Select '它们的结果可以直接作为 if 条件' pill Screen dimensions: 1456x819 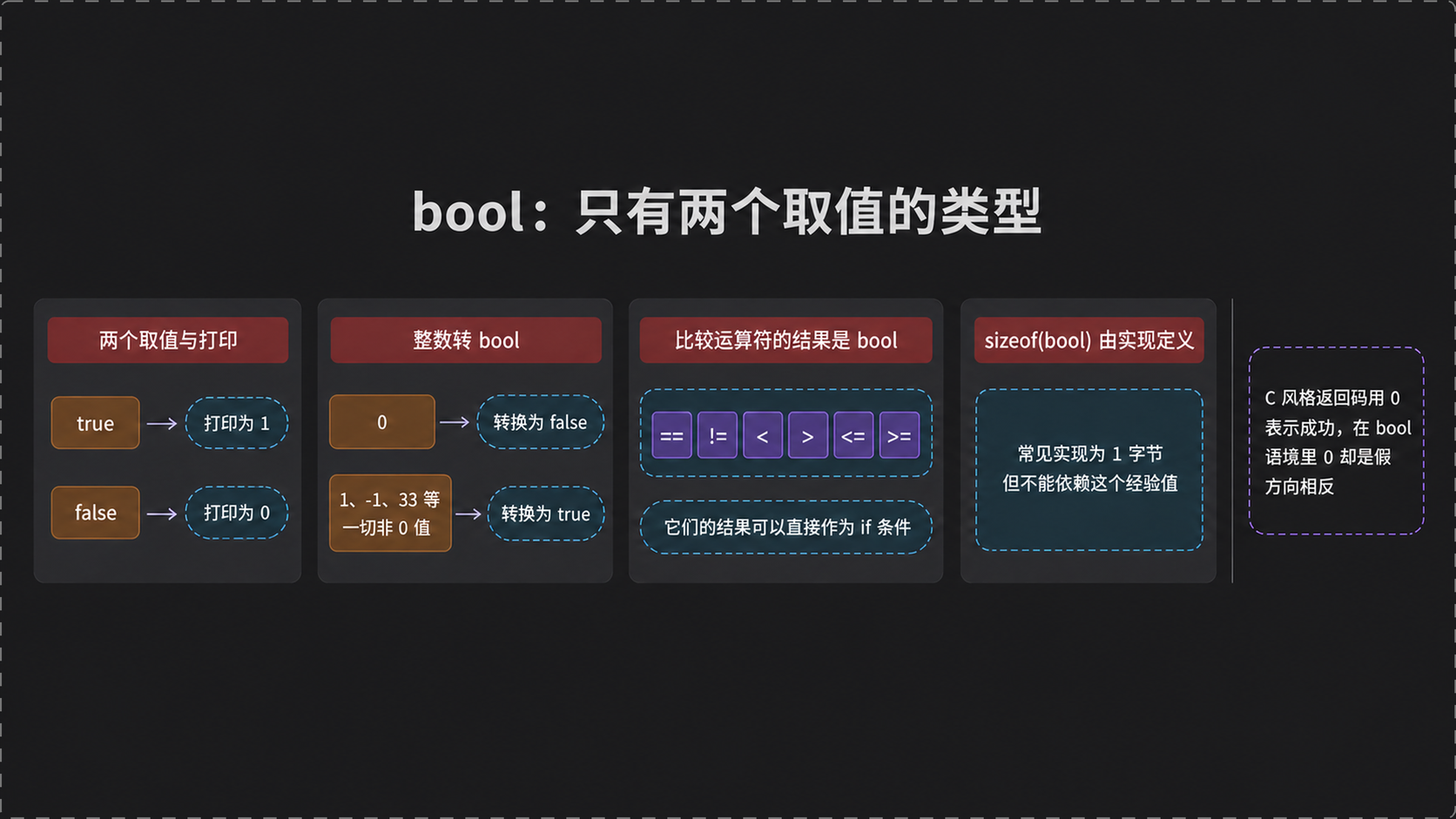(x=786, y=527)
